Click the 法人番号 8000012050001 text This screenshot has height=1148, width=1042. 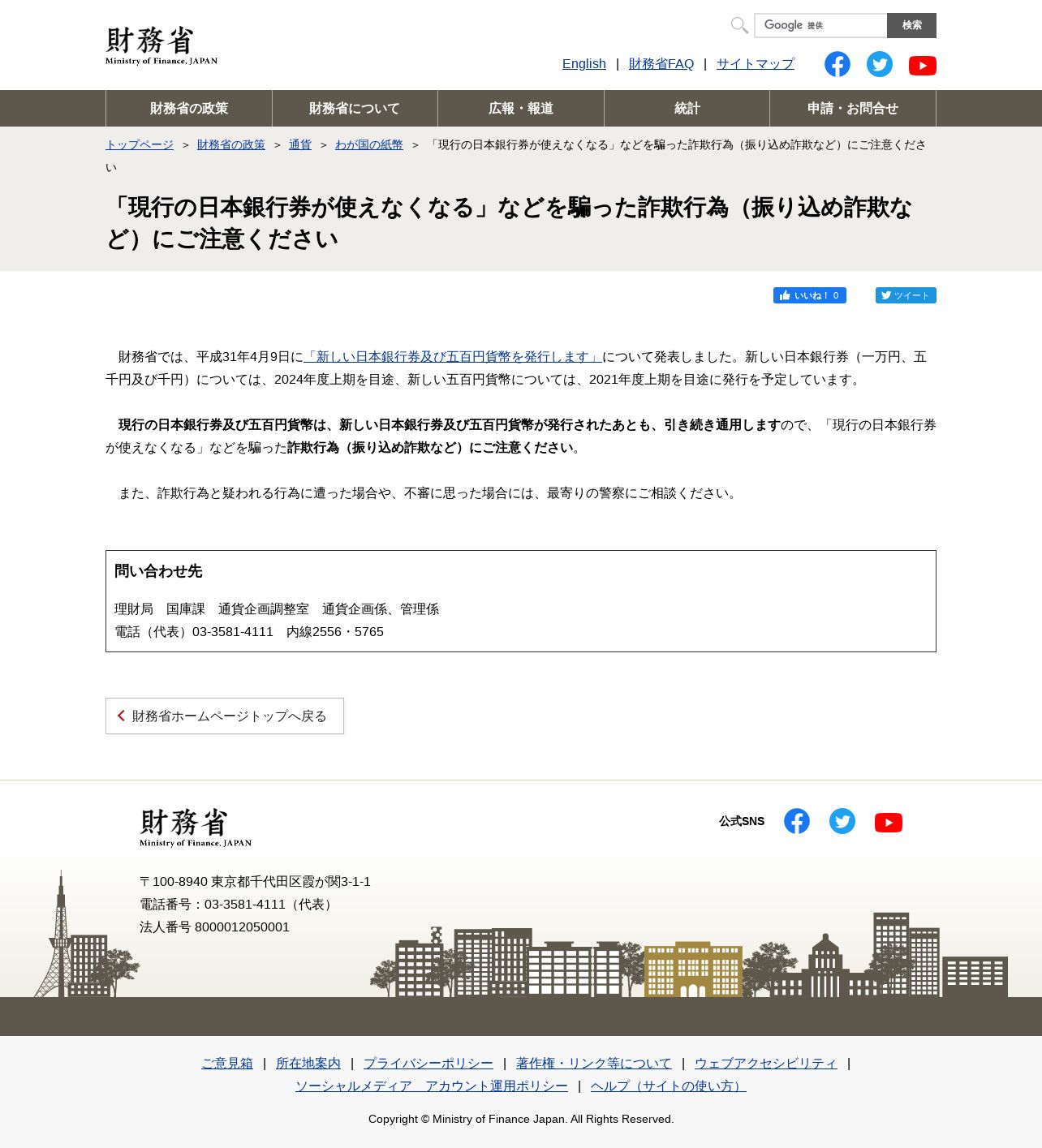pos(214,927)
